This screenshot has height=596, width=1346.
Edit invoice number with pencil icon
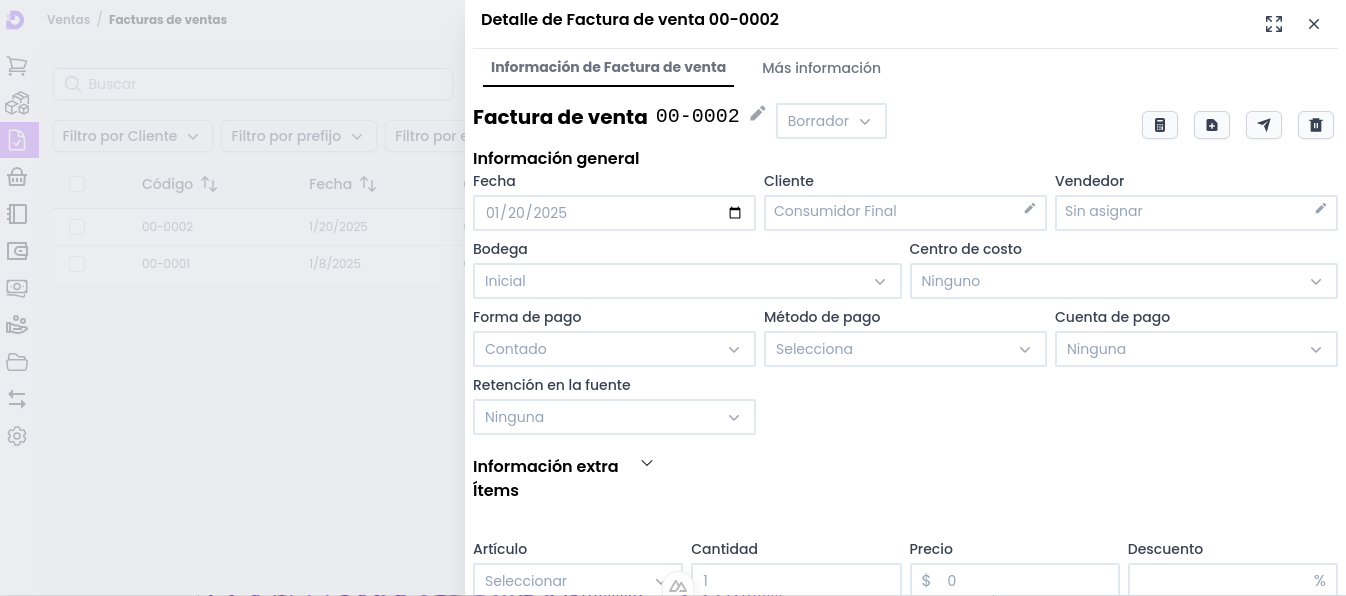758,114
